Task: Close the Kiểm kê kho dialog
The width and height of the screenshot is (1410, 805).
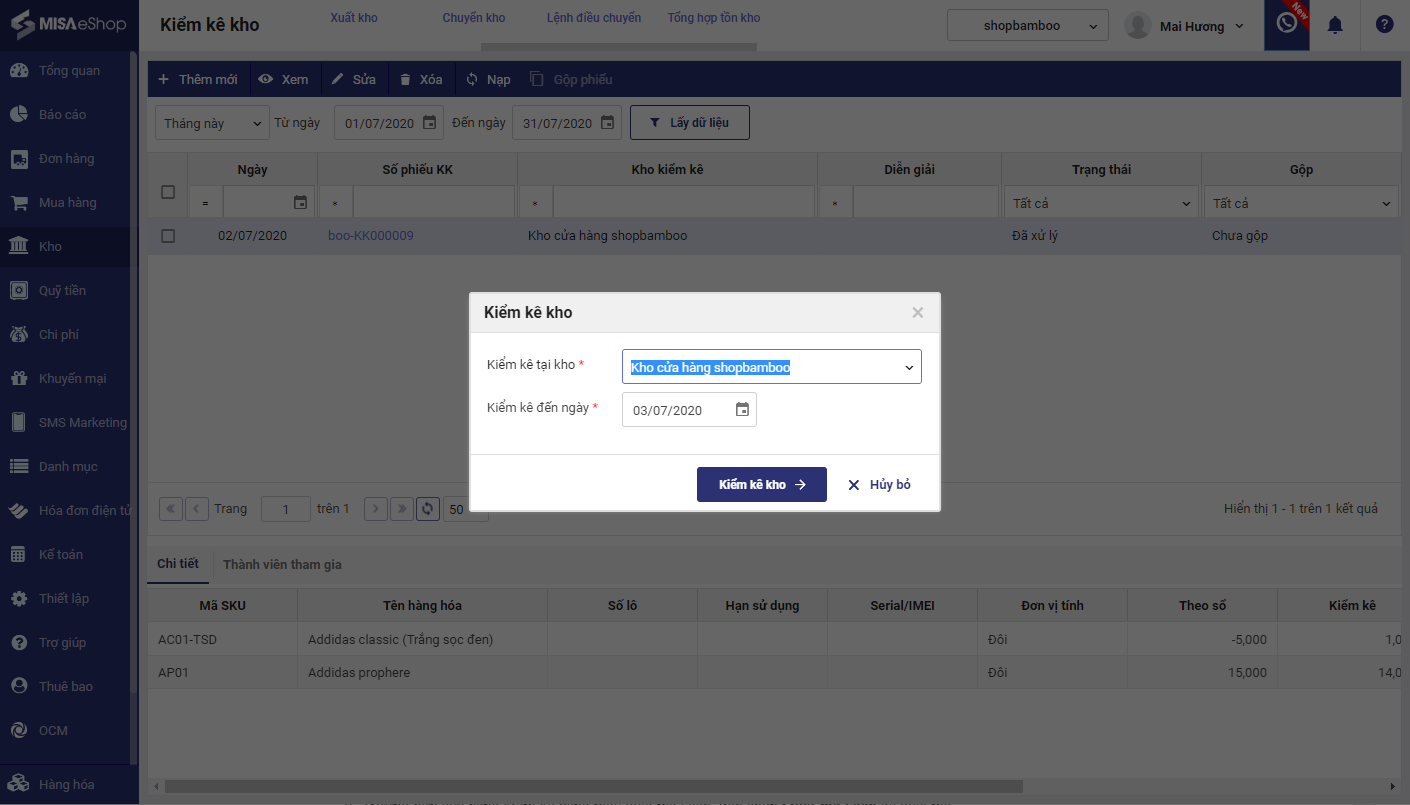Action: (x=917, y=313)
